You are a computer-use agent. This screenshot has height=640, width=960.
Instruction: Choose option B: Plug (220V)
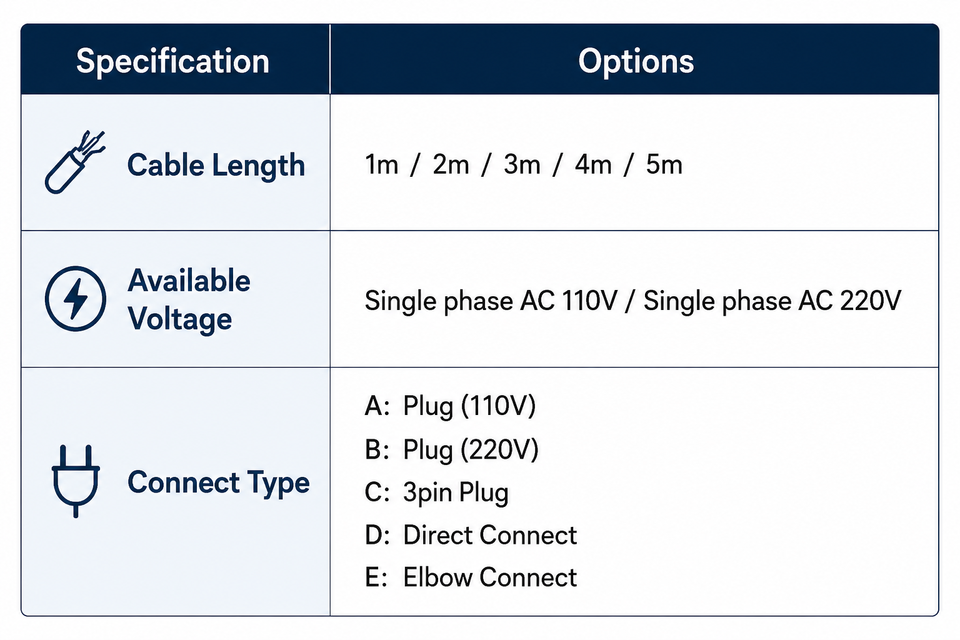[452, 450]
